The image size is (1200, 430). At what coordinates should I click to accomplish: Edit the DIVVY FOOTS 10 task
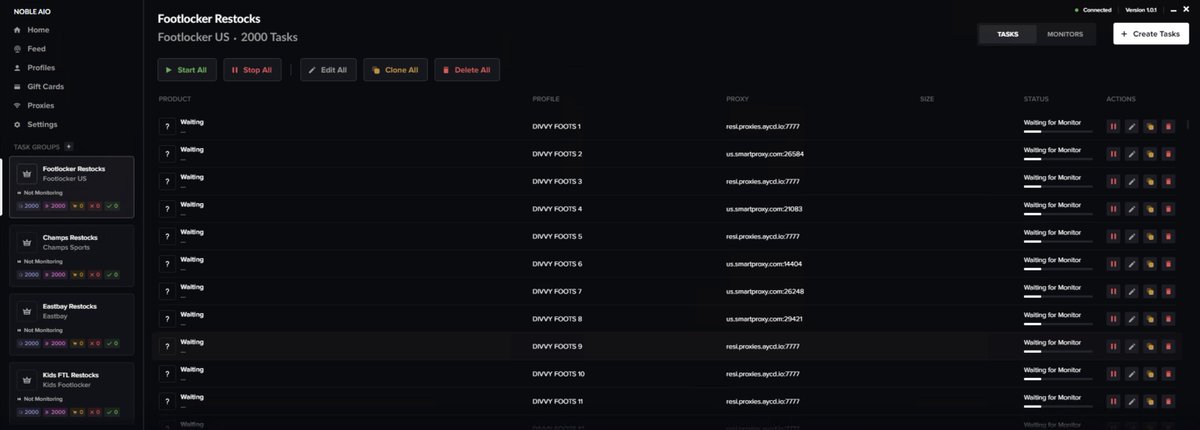tap(1131, 374)
